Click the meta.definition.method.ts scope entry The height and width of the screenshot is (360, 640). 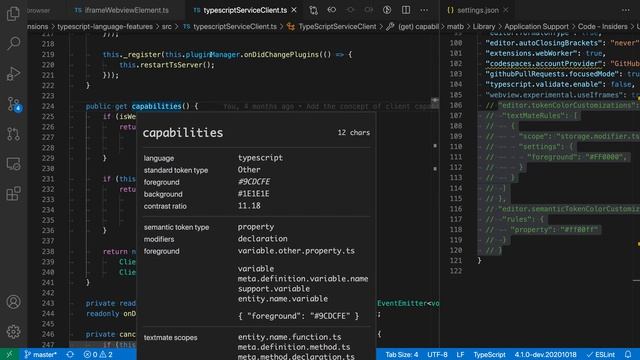click(x=294, y=347)
